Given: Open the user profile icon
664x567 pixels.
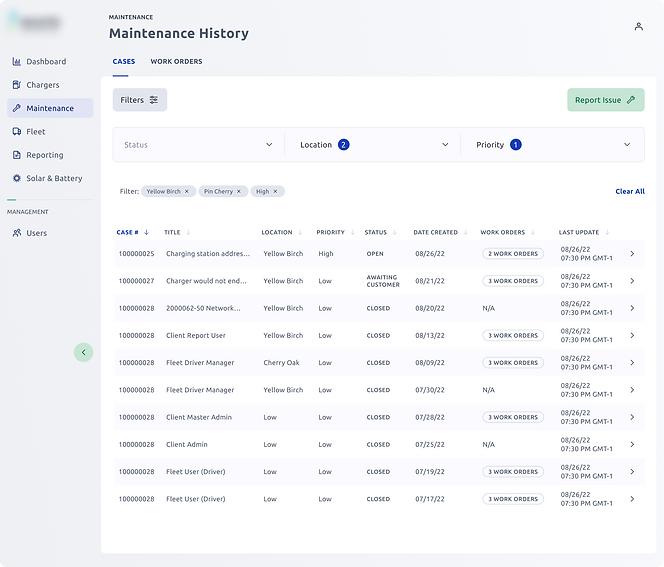Looking at the screenshot, I should coord(639,27).
